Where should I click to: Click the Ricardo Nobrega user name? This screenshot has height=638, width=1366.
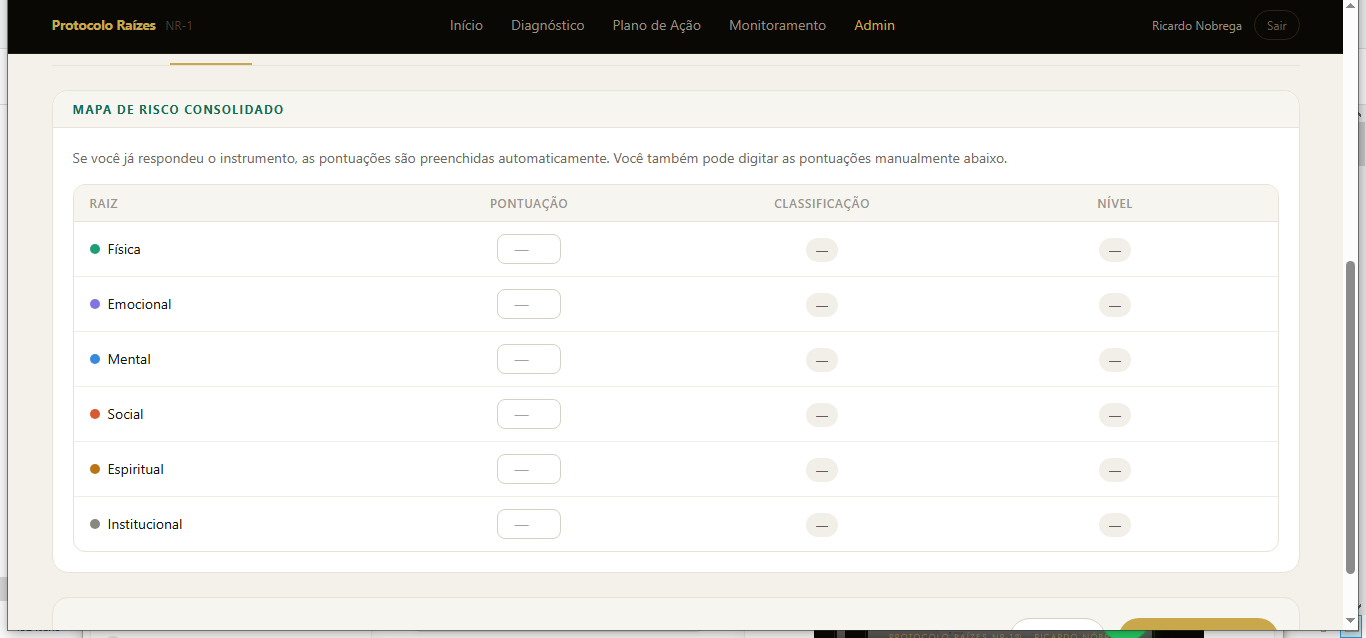(x=1197, y=26)
